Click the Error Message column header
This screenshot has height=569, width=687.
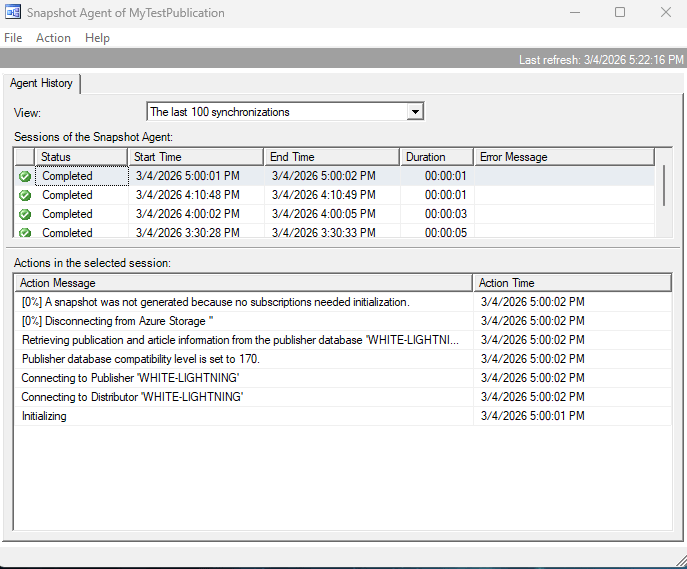(x=564, y=157)
